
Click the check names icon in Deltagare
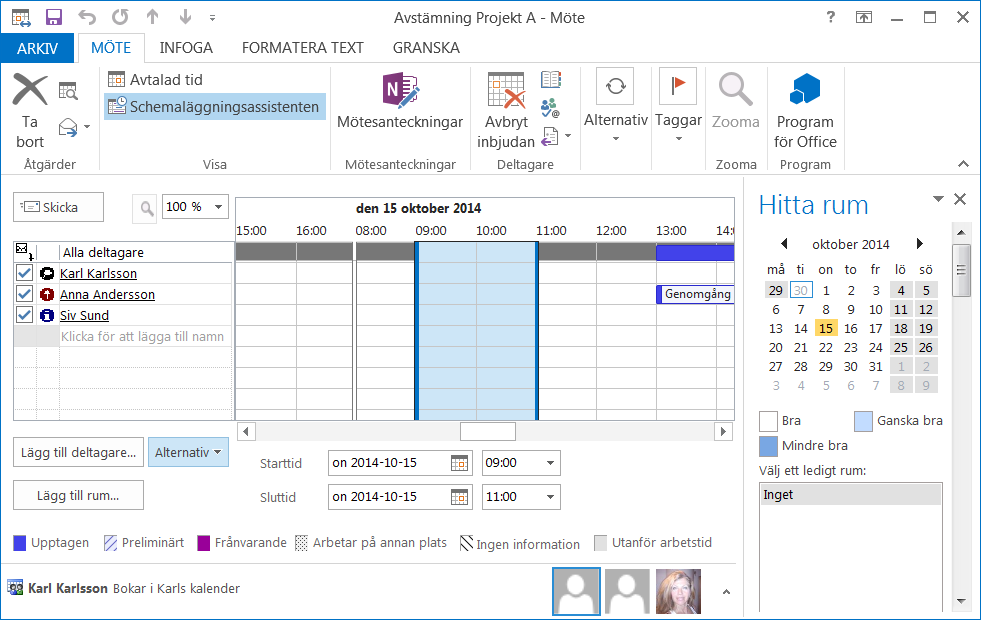[x=551, y=108]
